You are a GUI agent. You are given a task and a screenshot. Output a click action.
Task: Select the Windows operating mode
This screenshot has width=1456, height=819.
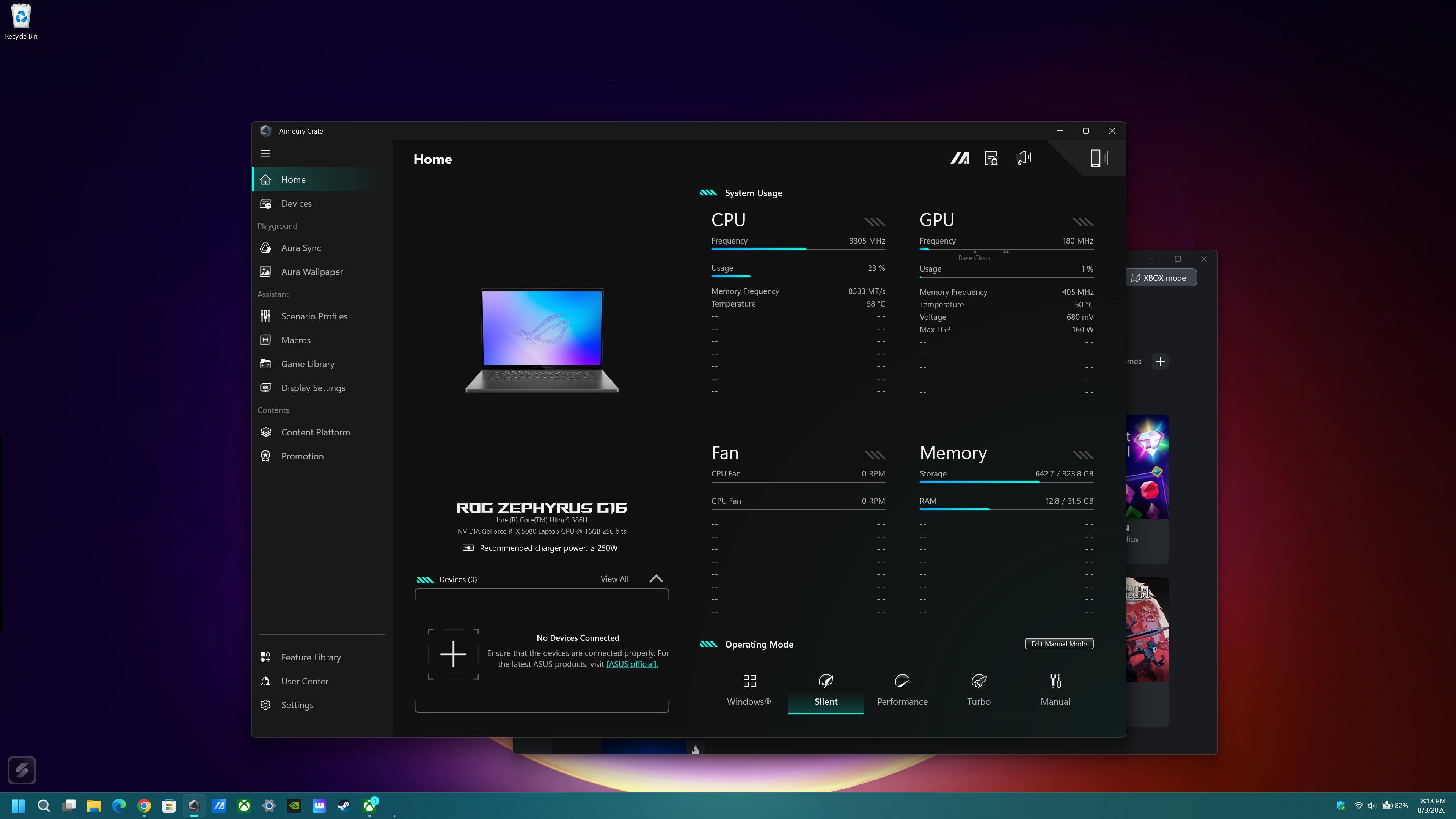point(749,690)
